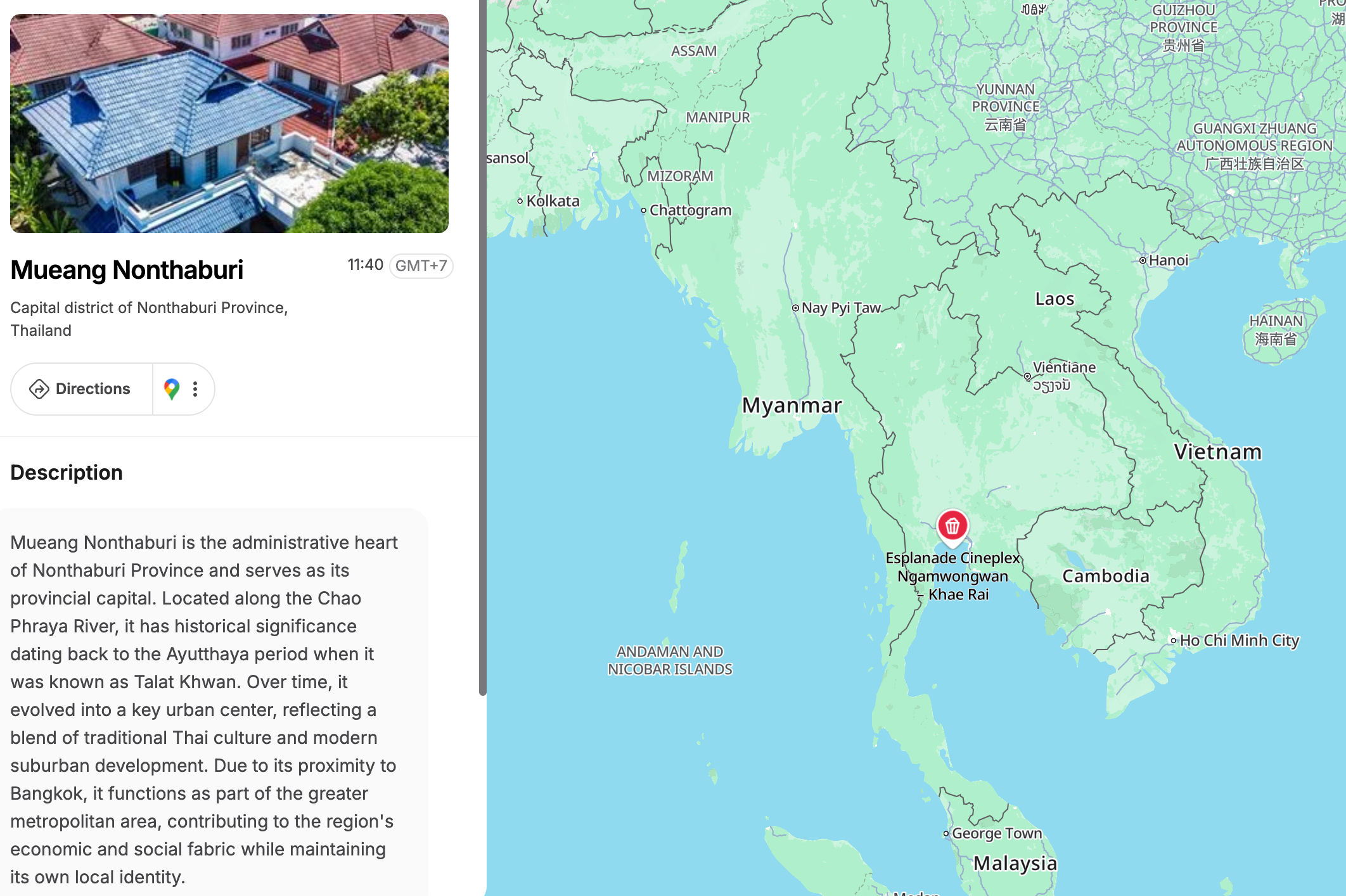Click the Description heading
Screen dimensions: 1346x896
tap(67, 473)
